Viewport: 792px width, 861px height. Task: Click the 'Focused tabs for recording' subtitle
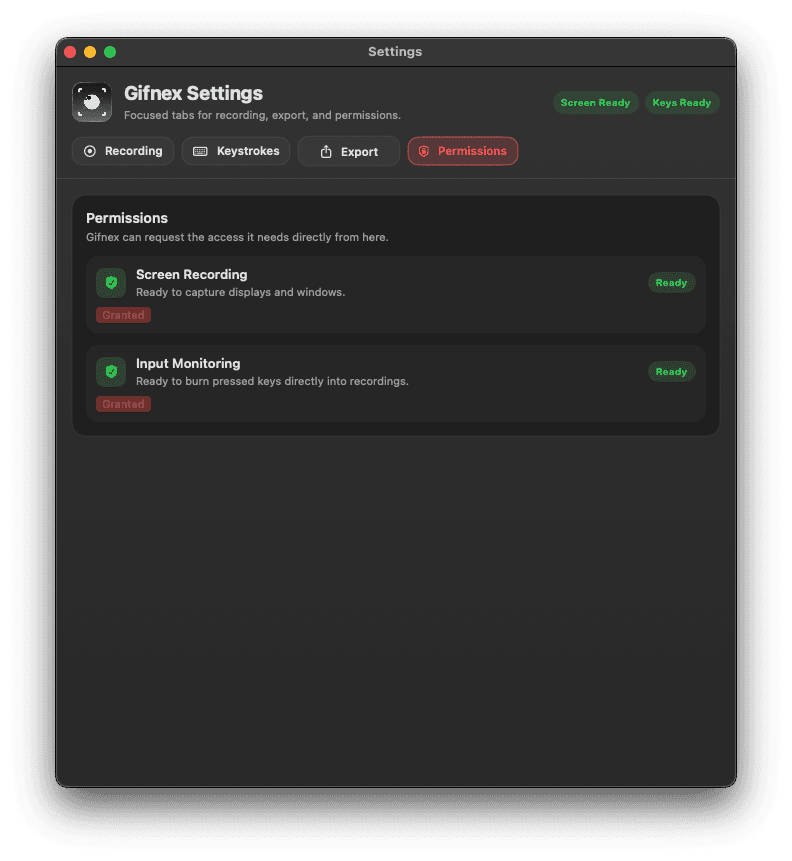tap(263, 115)
